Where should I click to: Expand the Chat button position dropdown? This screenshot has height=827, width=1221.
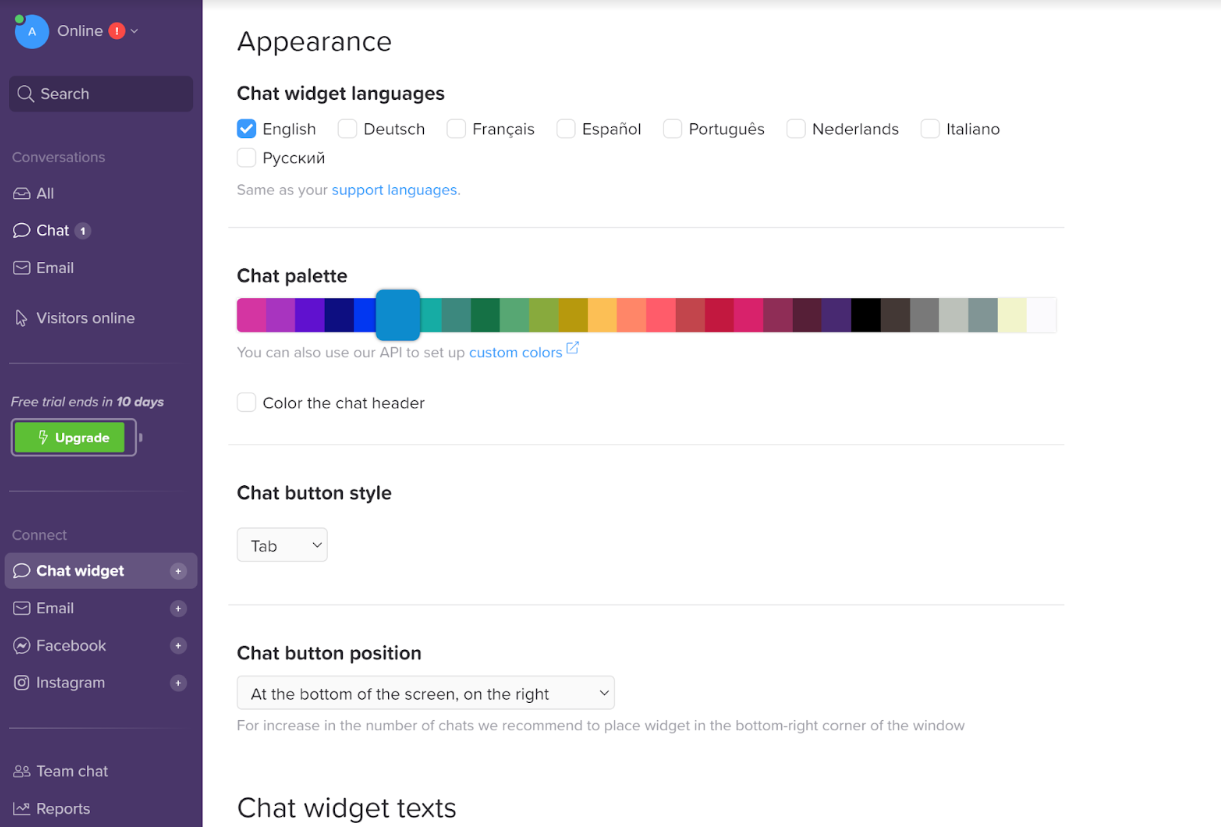pos(425,693)
